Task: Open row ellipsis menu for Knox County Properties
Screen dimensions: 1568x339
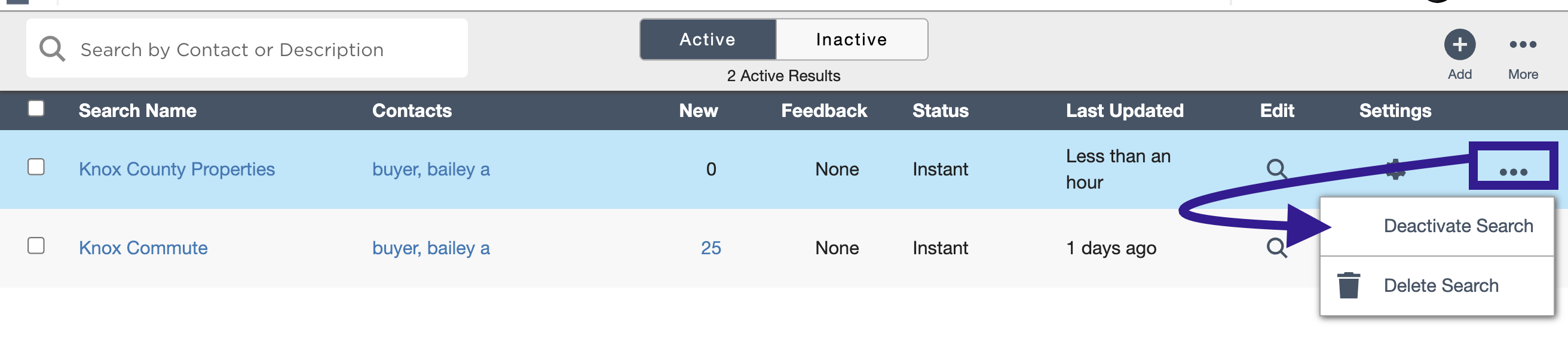Action: pos(1512,172)
